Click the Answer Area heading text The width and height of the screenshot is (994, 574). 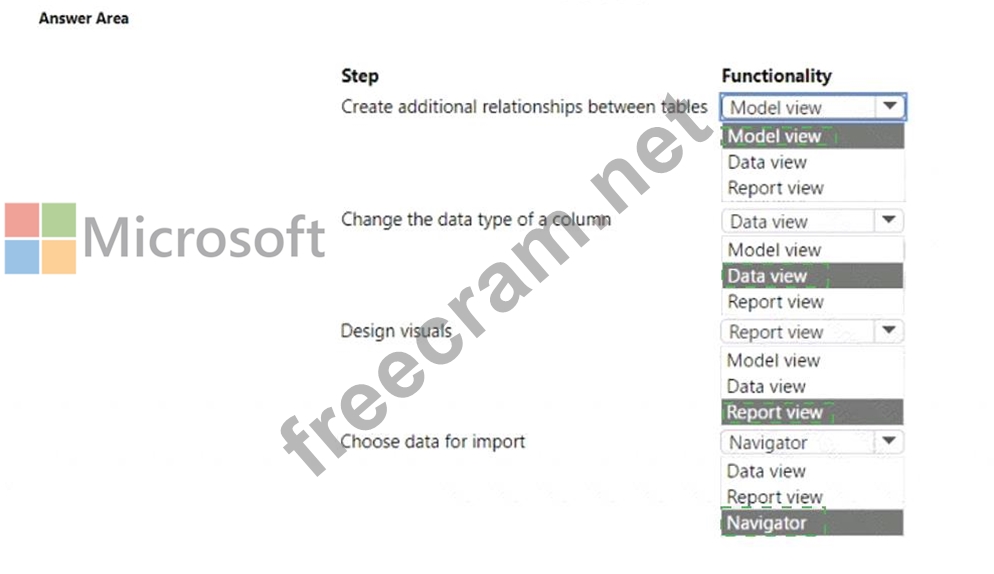pos(84,18)
